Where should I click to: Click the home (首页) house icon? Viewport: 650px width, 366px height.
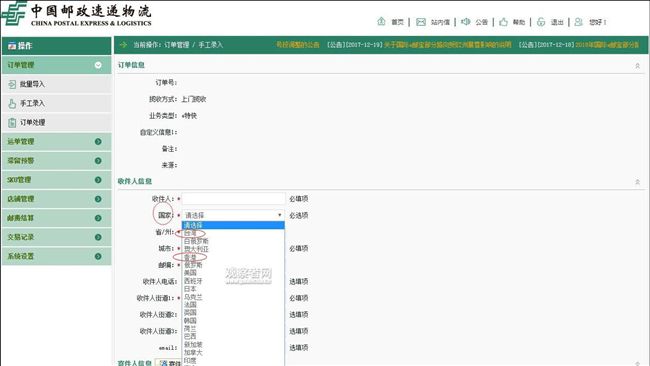tap(381, 22)
